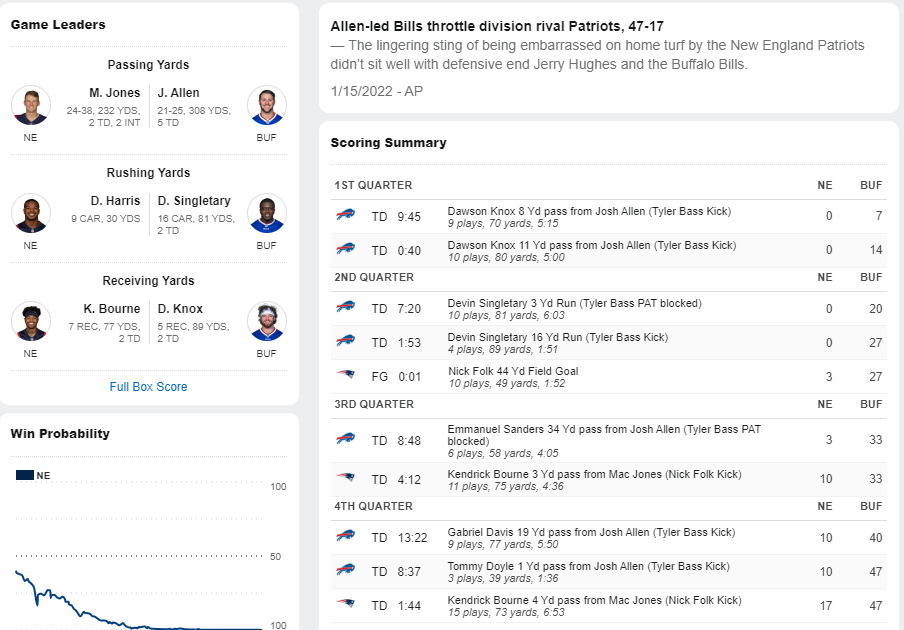Click Josh Allen player headshot
This screenshot has width=904, height=630.
pos(266,105)
